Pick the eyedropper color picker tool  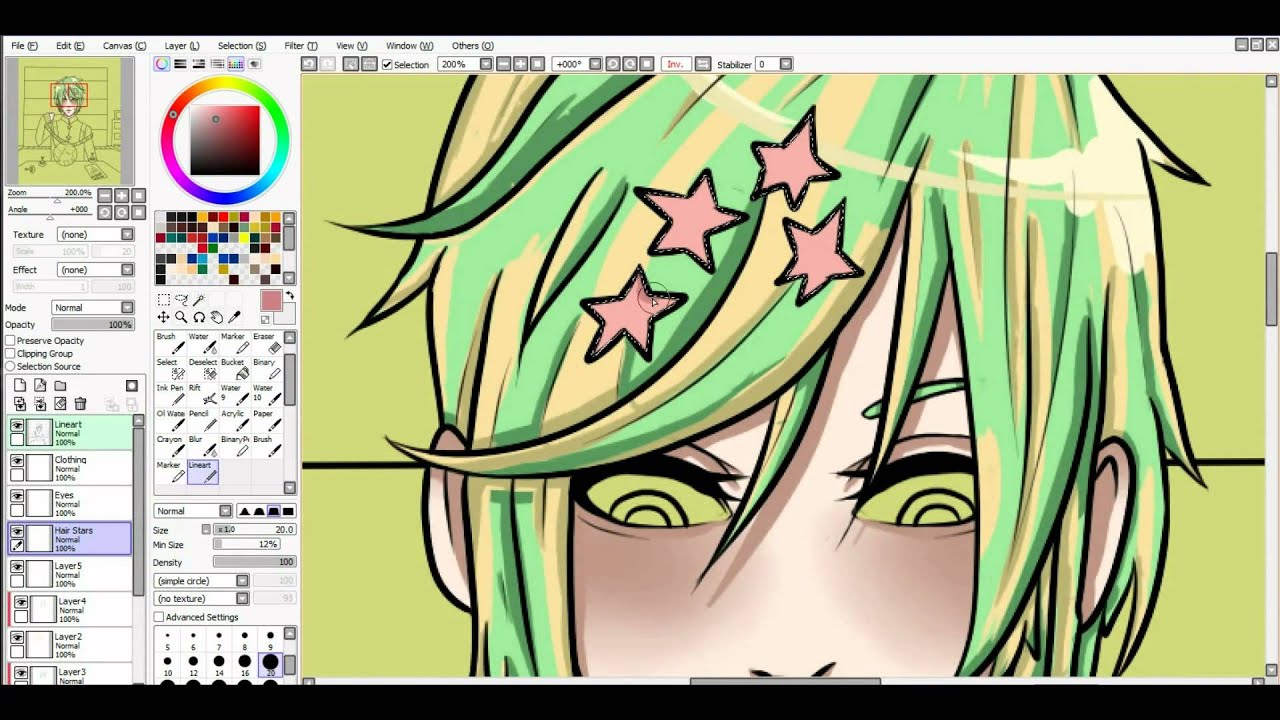[x=235, y=317]
